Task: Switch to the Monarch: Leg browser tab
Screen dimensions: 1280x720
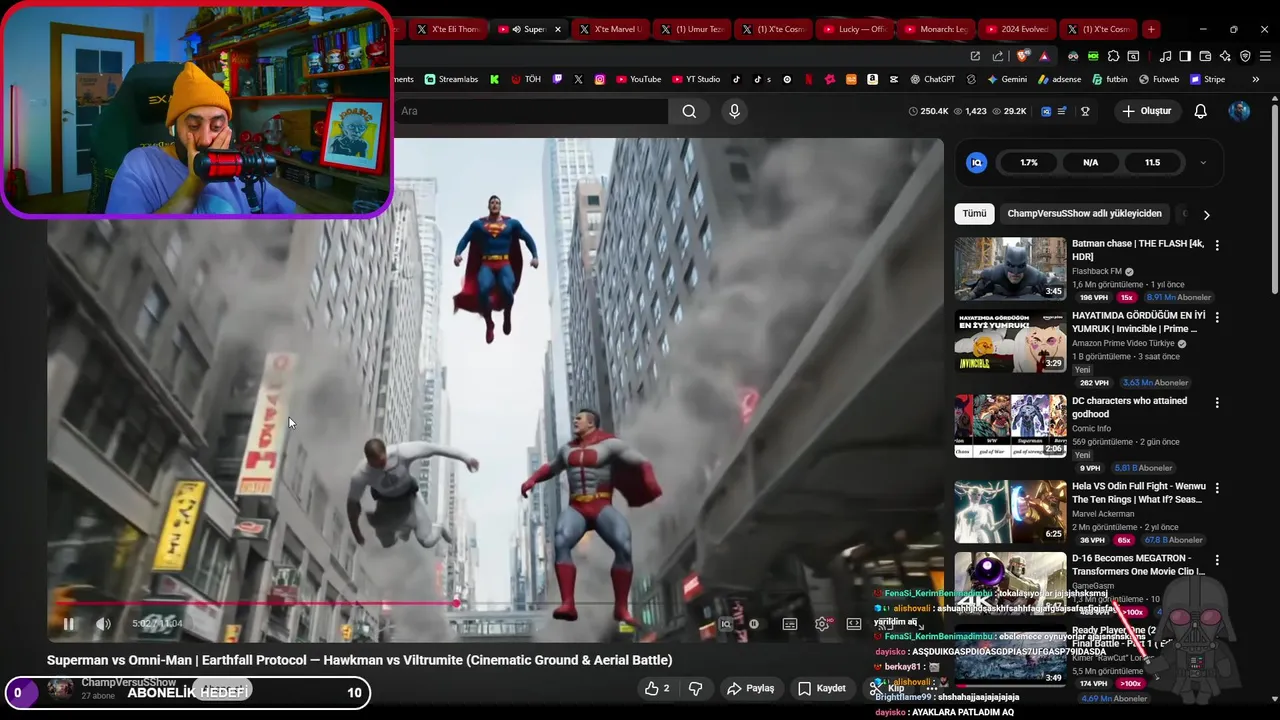Action: (936, 29)
